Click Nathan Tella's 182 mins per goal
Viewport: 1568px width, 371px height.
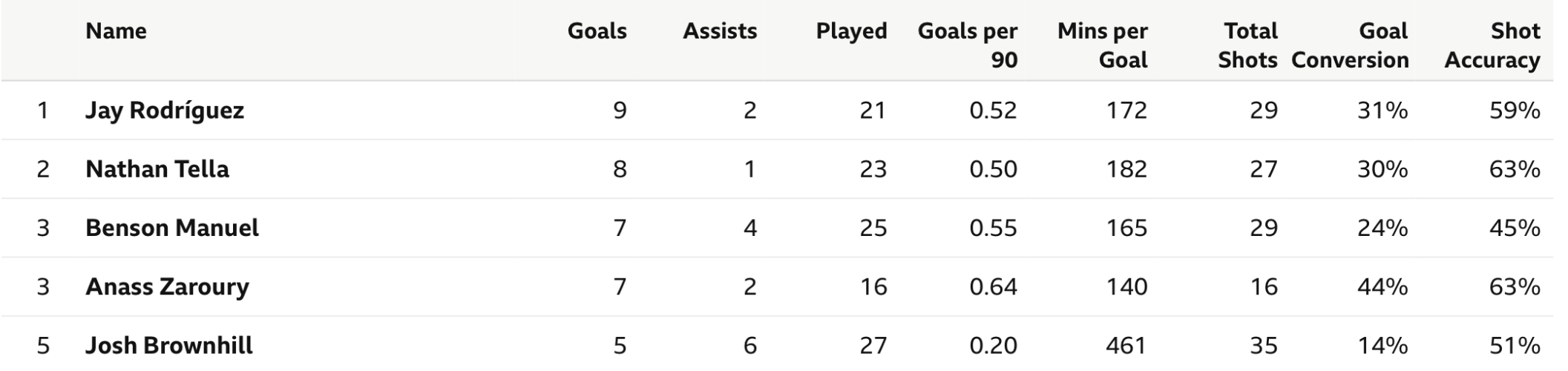point(1126,169)
